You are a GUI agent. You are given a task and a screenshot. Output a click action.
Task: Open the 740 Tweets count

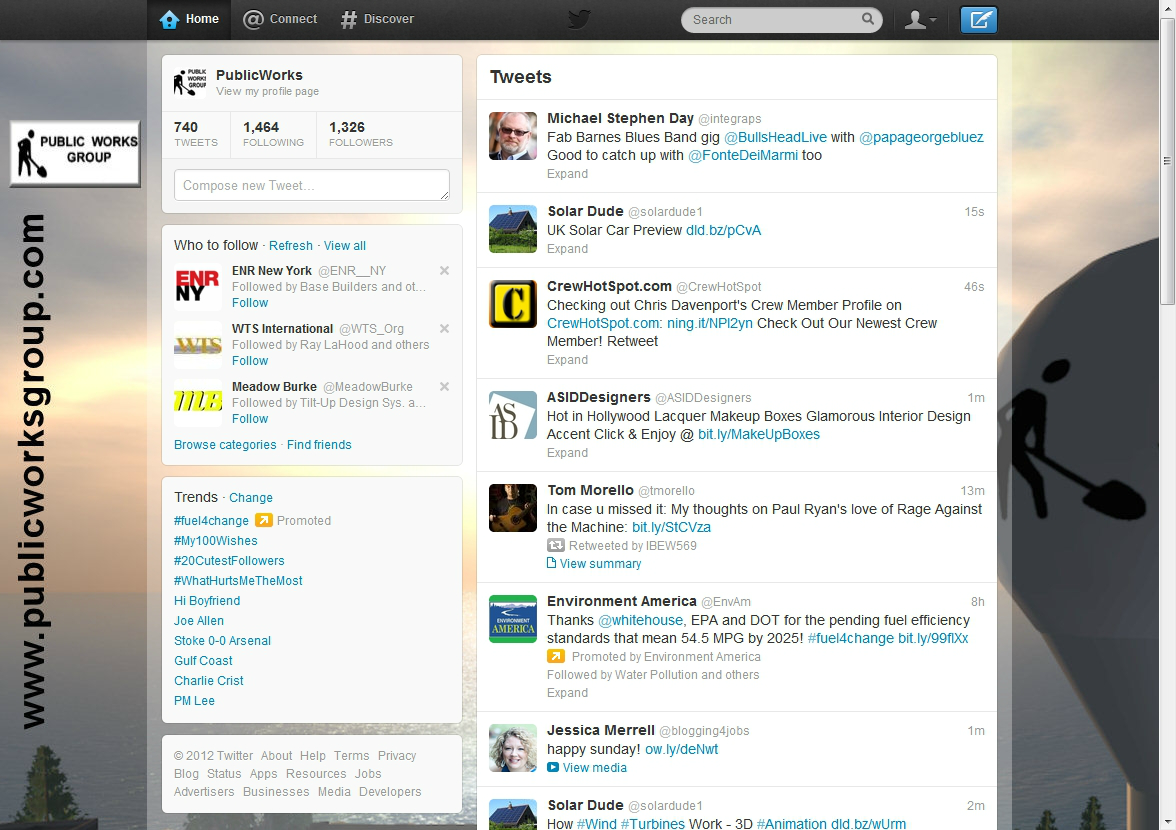196,134
